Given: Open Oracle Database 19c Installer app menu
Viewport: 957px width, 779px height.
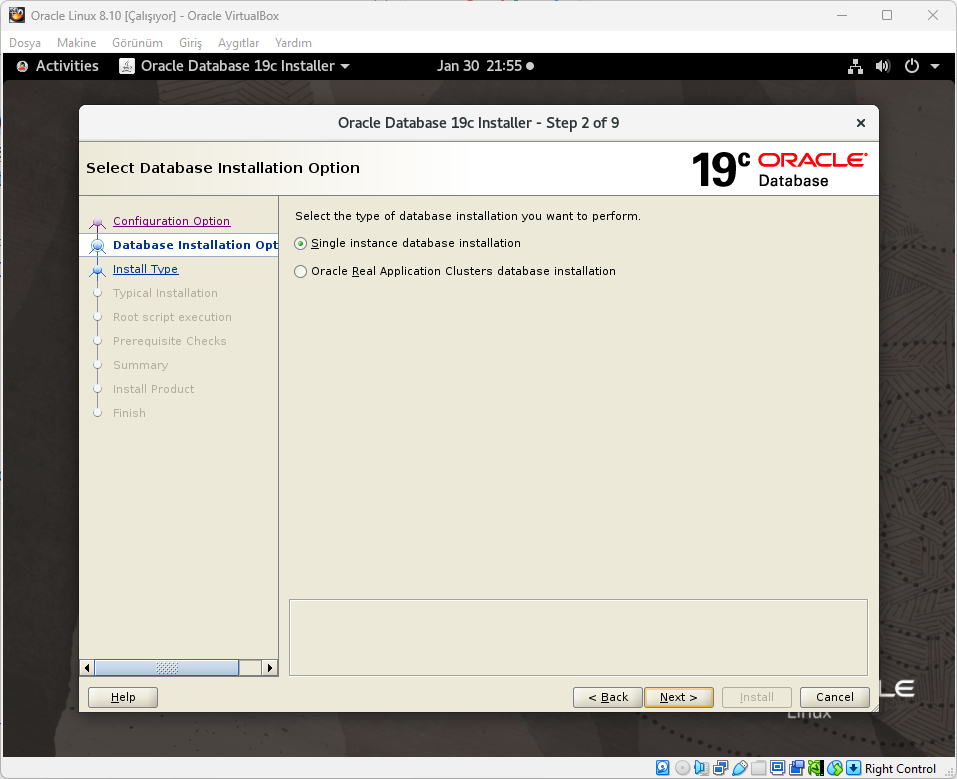Looking at the screenshot, I should 234,66.
